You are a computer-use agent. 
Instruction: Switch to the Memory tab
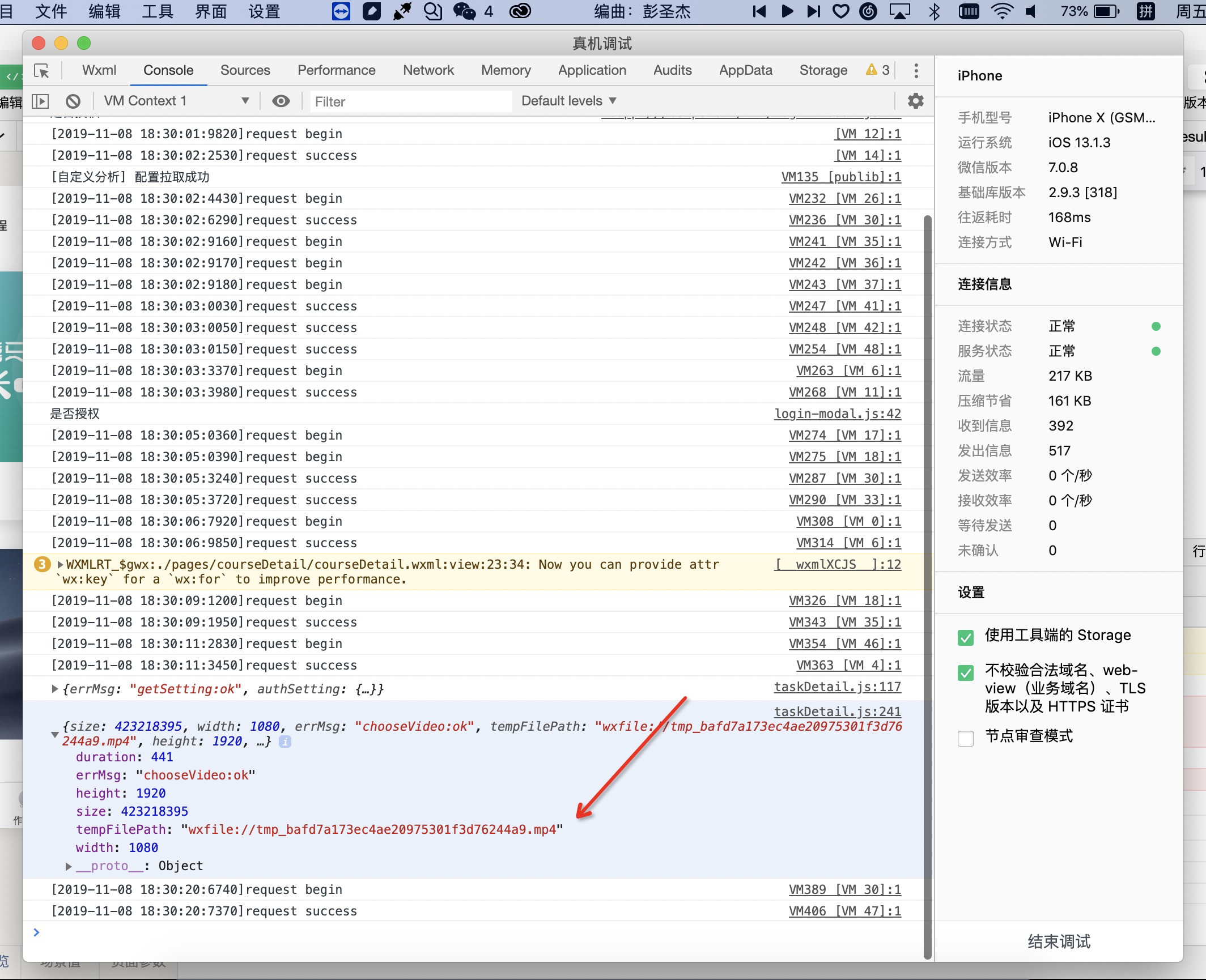click(x=506, y=70)
